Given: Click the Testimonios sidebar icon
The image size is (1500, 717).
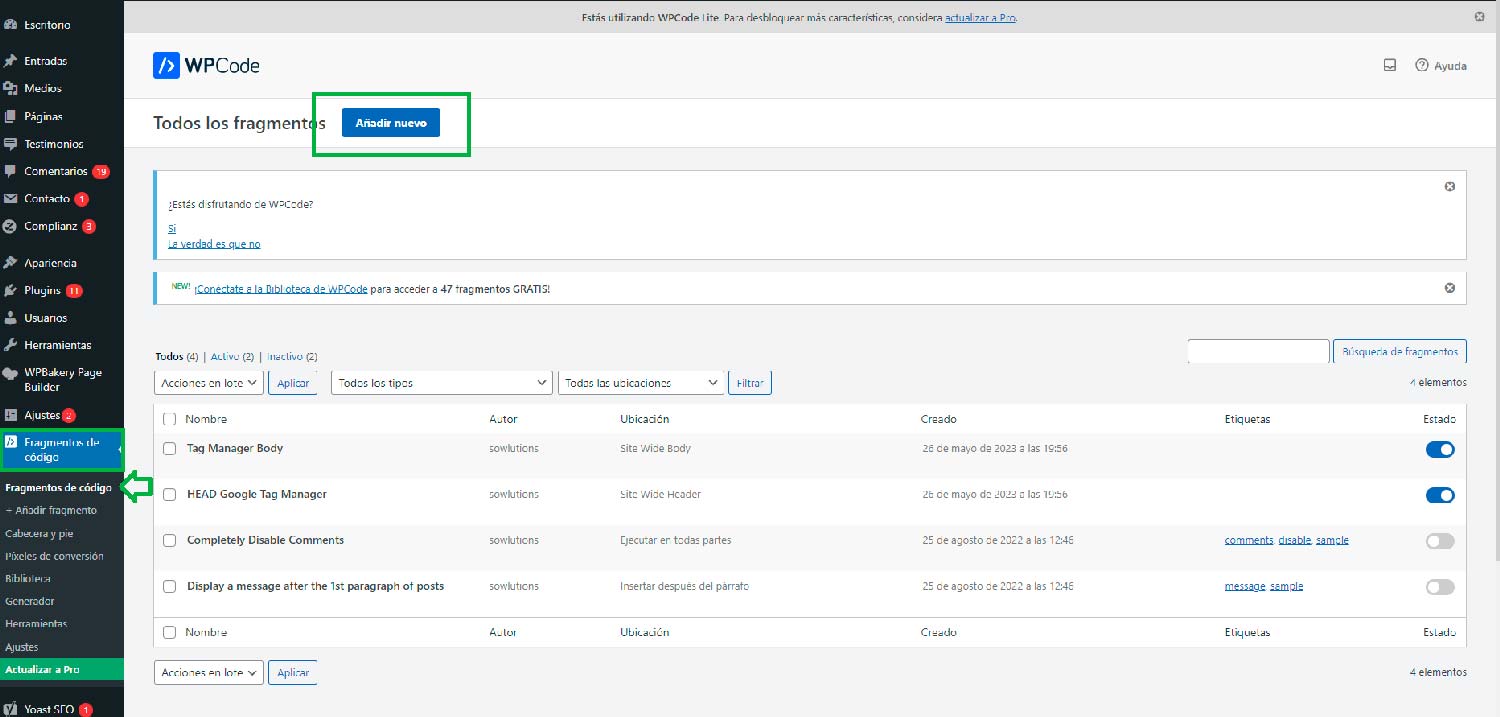Looking at the screenshot, I should pyautogui.click(x=10, y=144).
